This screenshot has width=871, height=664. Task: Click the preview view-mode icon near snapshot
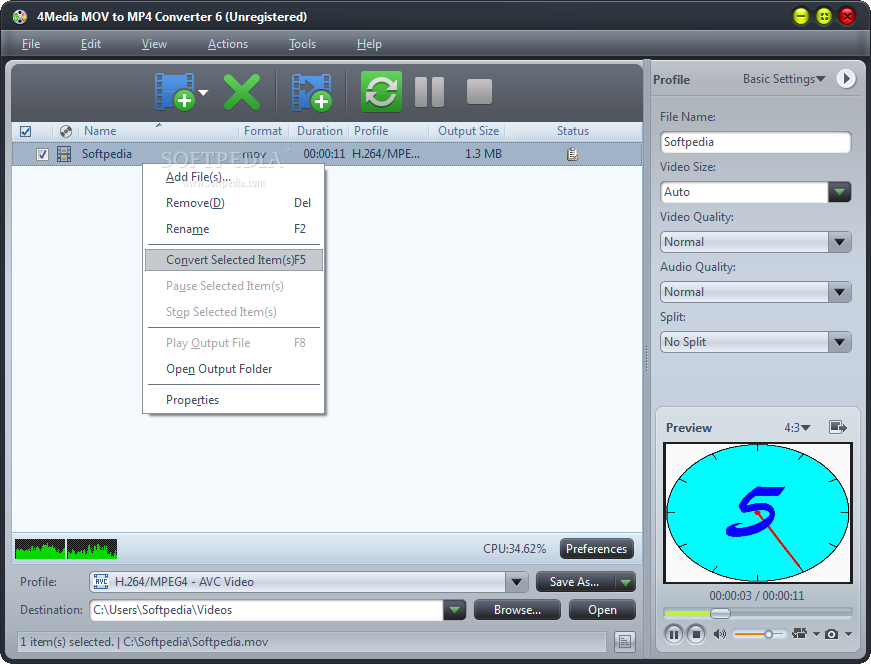(x=799, y=633)
